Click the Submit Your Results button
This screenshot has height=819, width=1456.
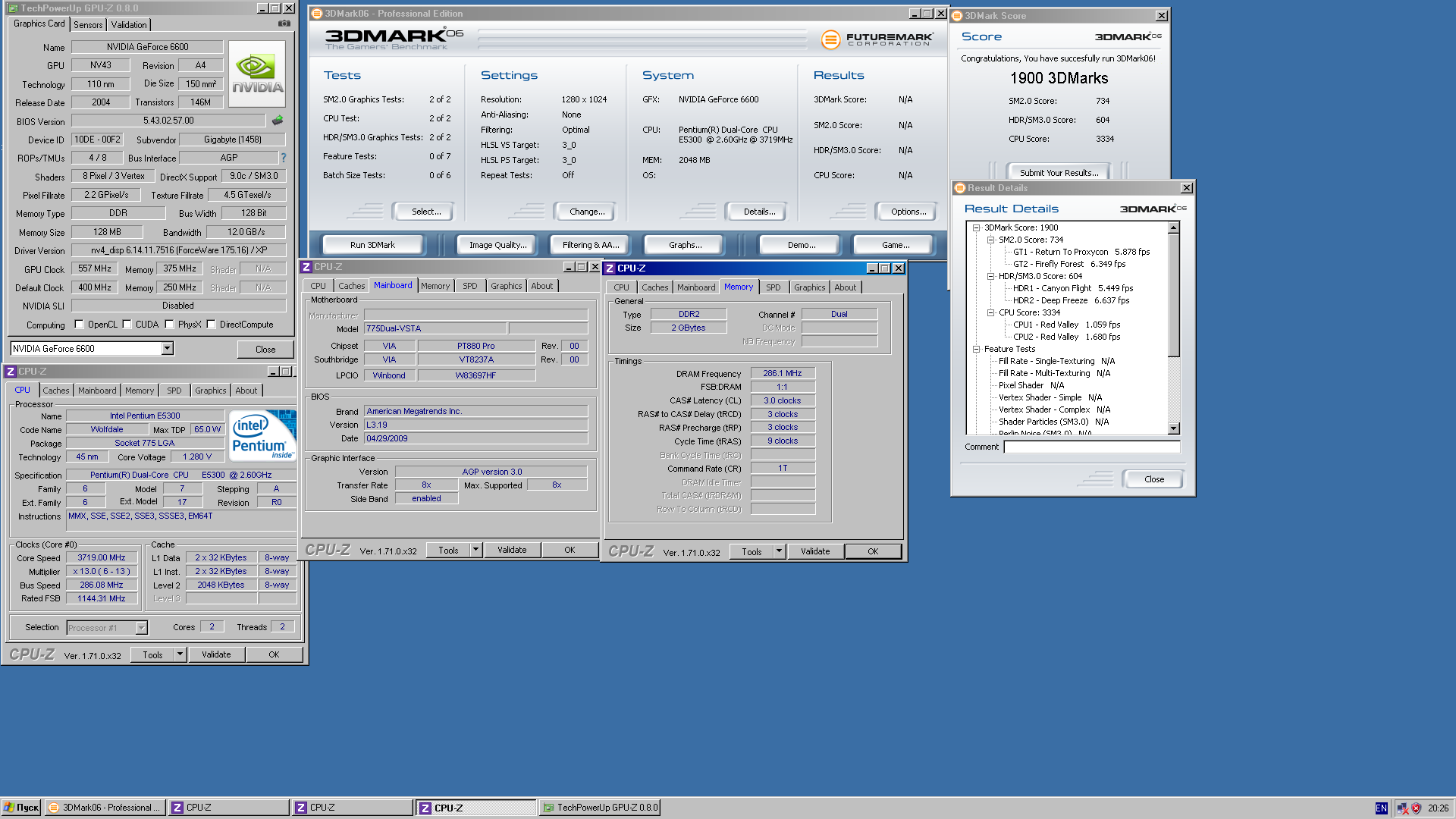point(1059,173)
